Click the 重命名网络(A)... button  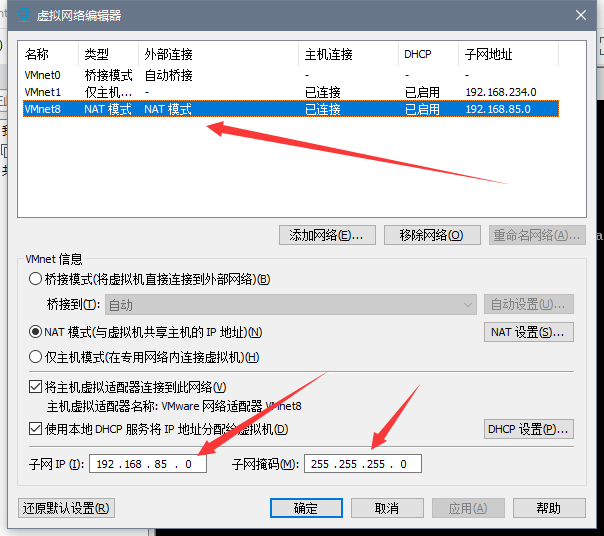537,235
